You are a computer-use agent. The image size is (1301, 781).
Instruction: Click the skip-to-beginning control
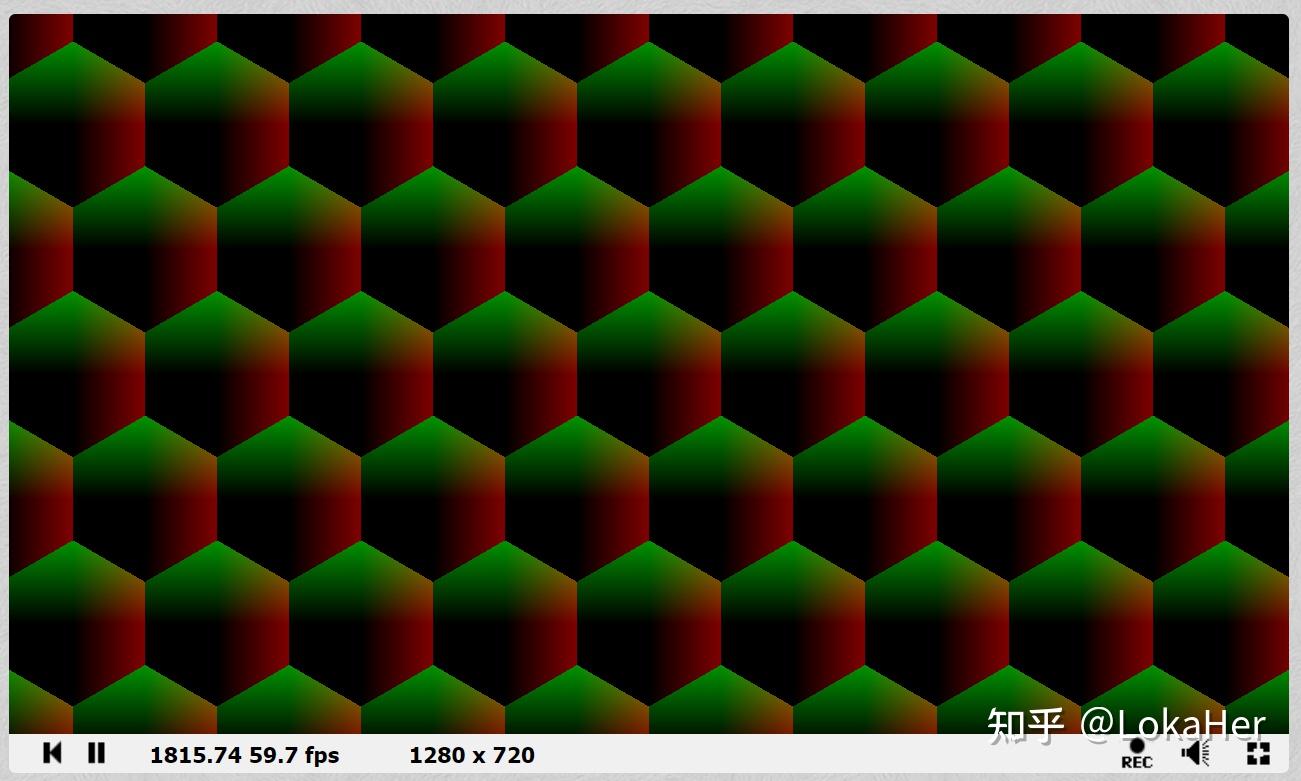tap(52, 753)
